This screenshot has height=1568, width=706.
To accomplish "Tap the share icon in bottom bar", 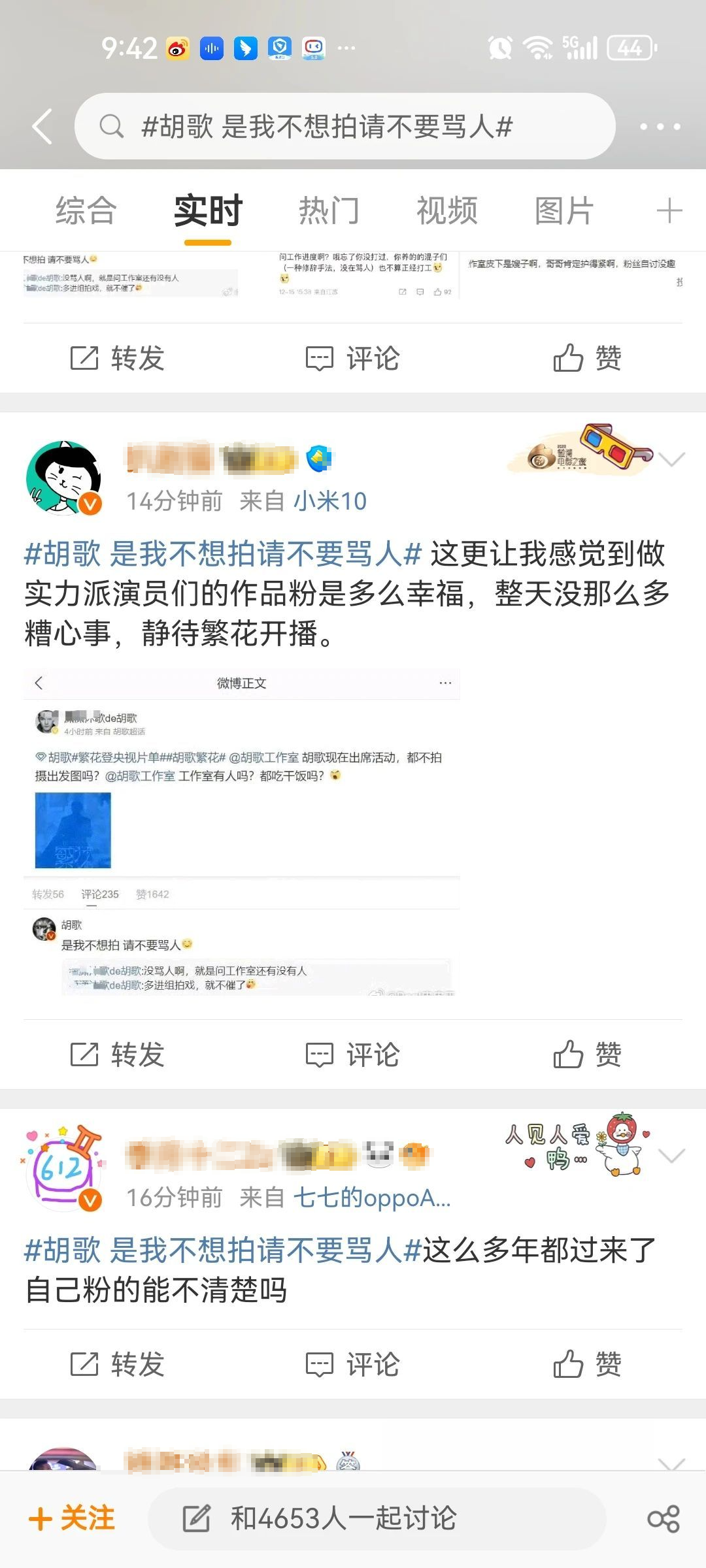I will tap(663, 1519).
